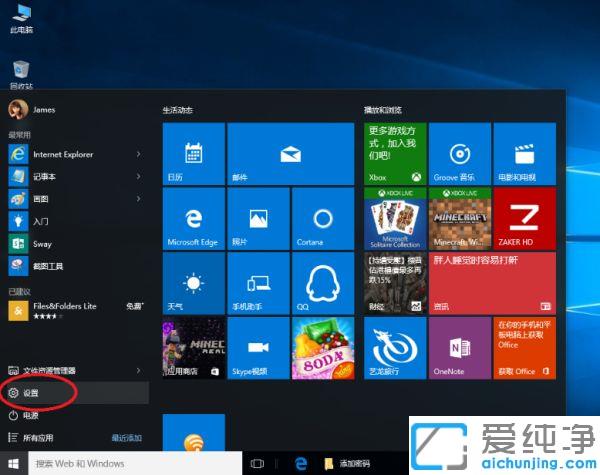Click the 生活动态 group heading

[x=178, y=110]
